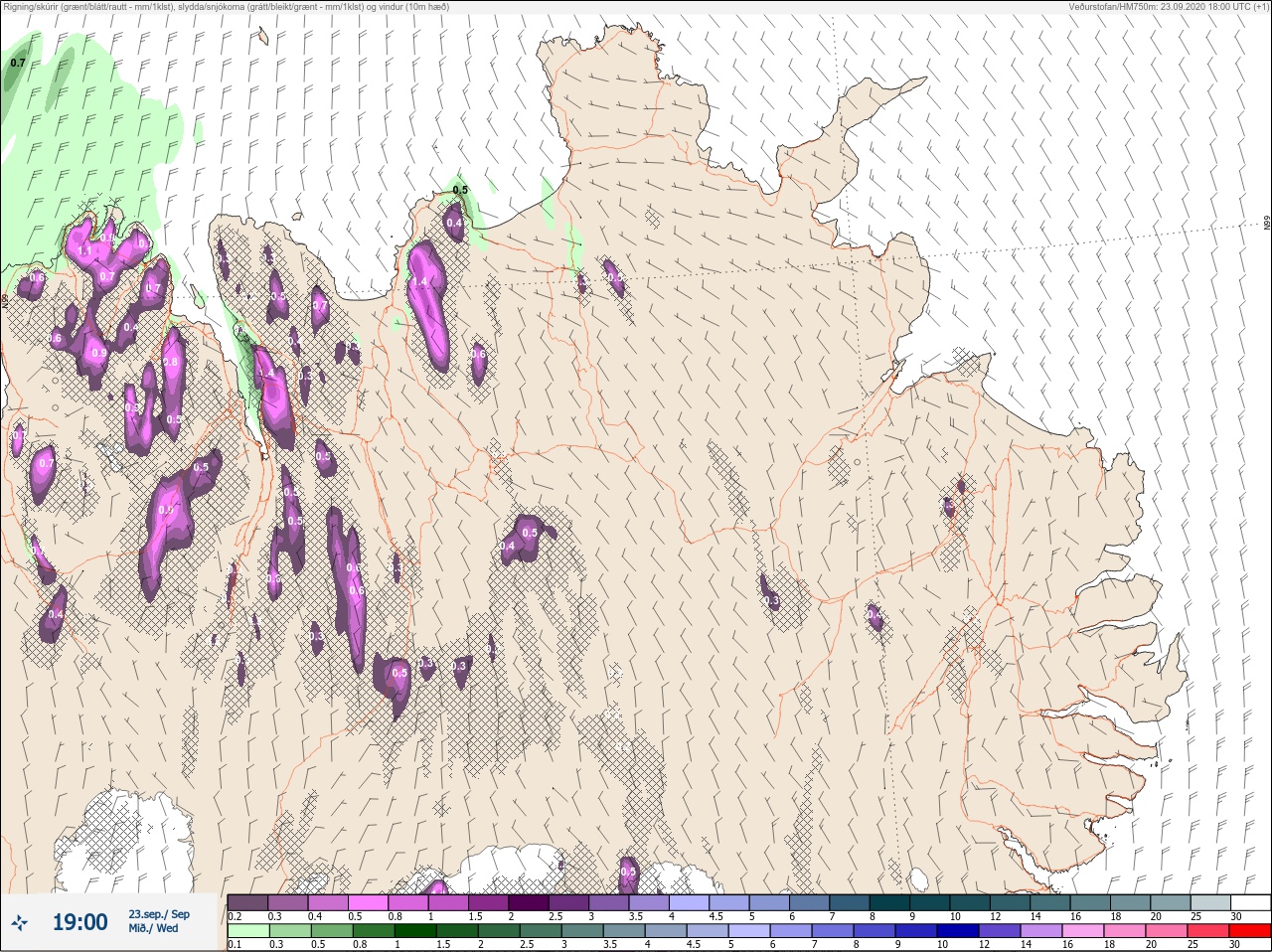
Task: Click the '12' label in the lower legend row
Action: click(x=985, y=944)
